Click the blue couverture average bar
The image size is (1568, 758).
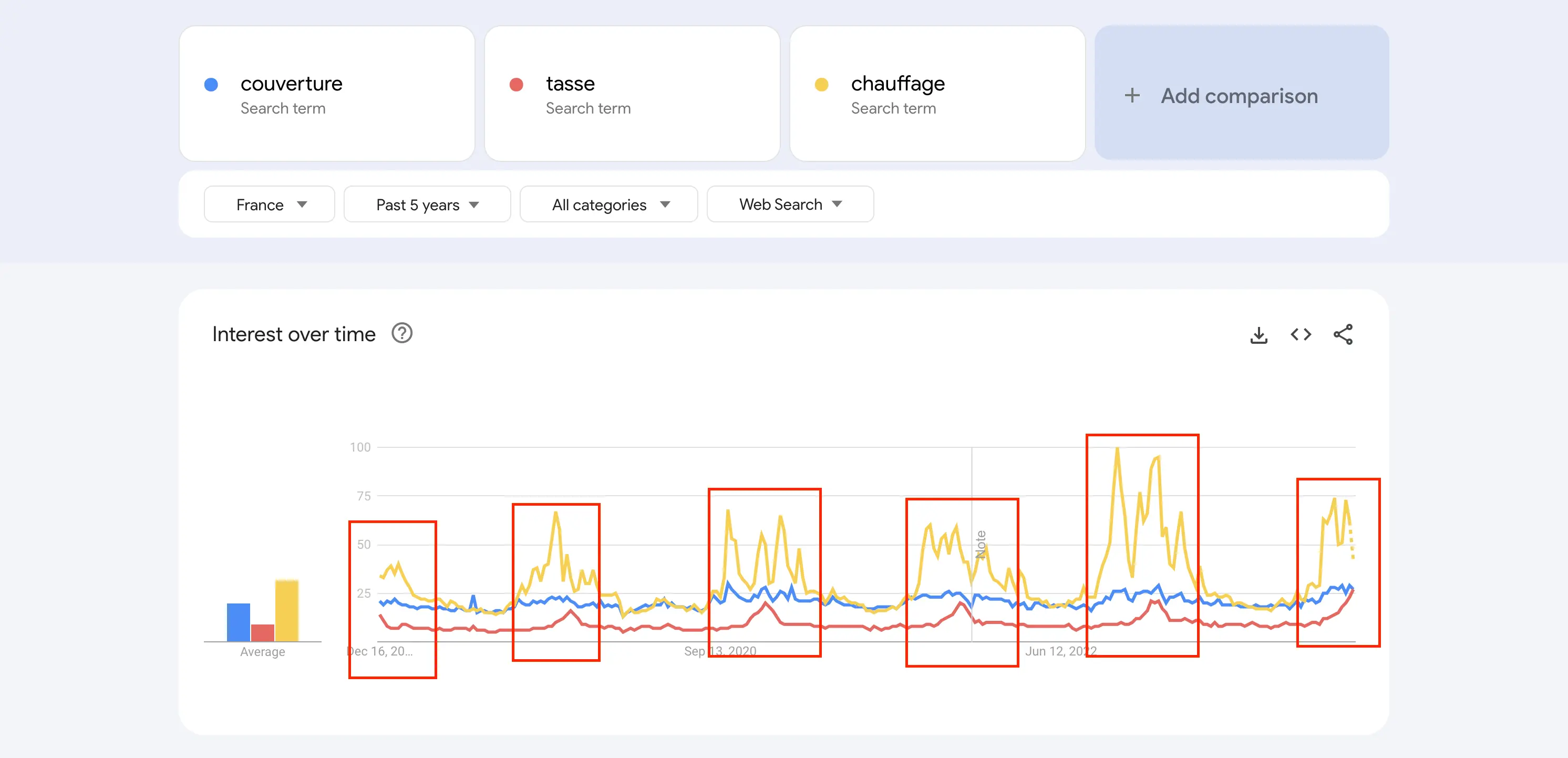(238, 622)
